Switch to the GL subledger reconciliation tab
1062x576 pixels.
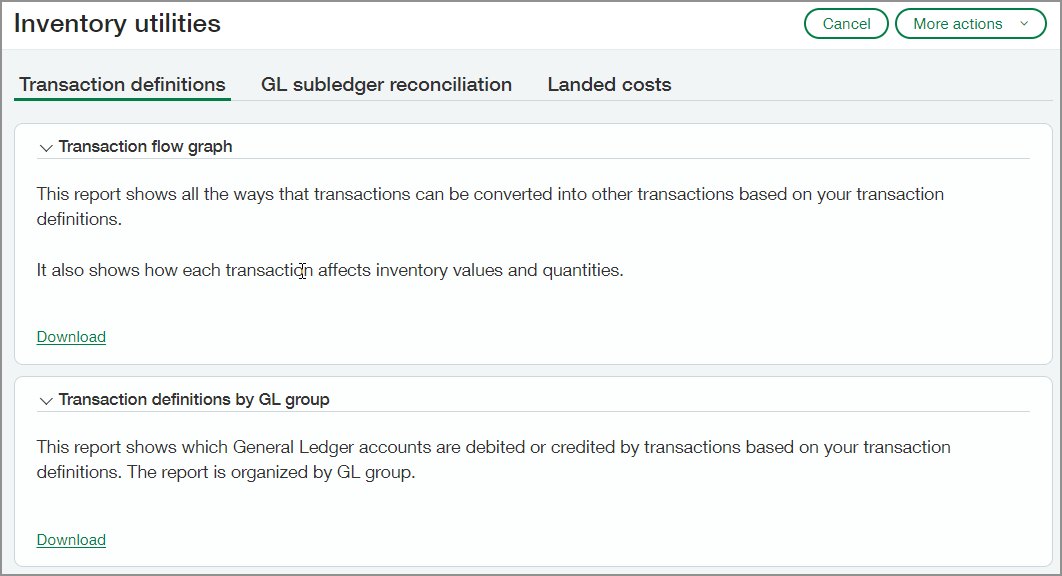(x=386, y=85)
